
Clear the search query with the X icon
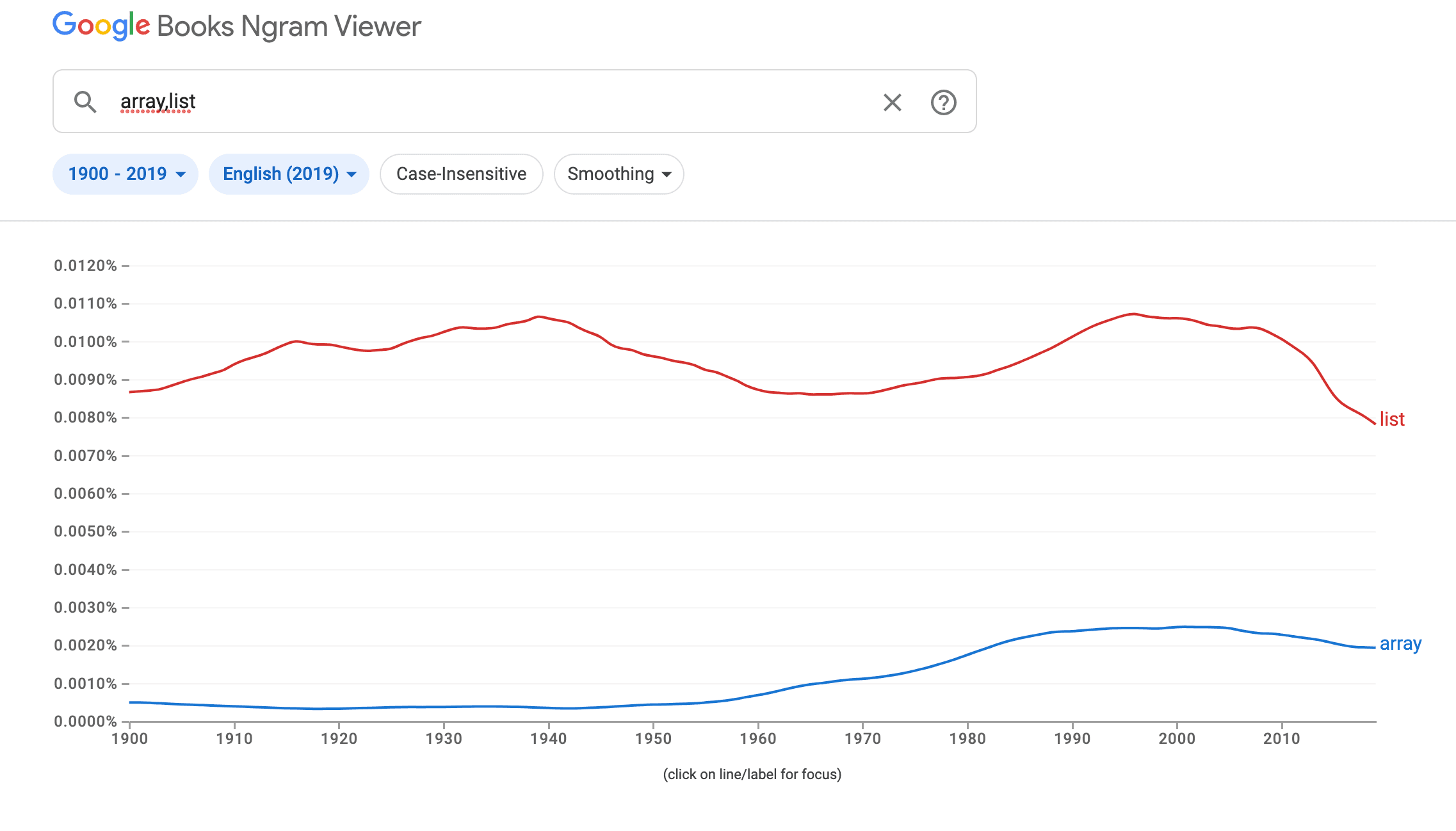pyautogui.click(x=891, y=102)
